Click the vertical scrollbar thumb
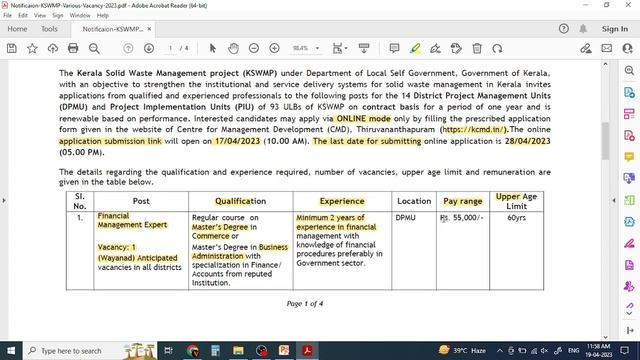The image size is (640, 360). [605, 141]
